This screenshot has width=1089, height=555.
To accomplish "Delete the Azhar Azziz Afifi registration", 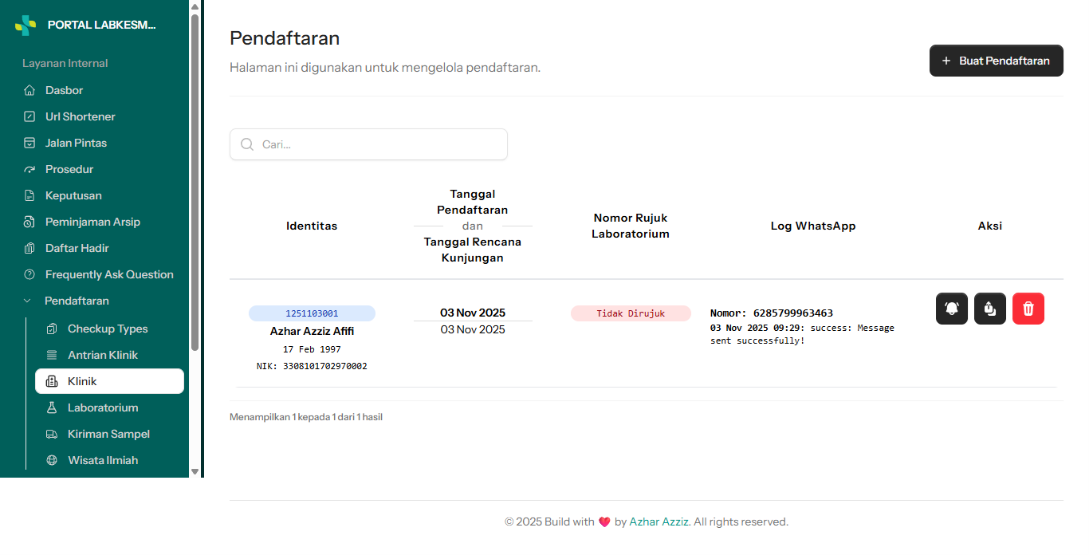I will pos(1028,308).
